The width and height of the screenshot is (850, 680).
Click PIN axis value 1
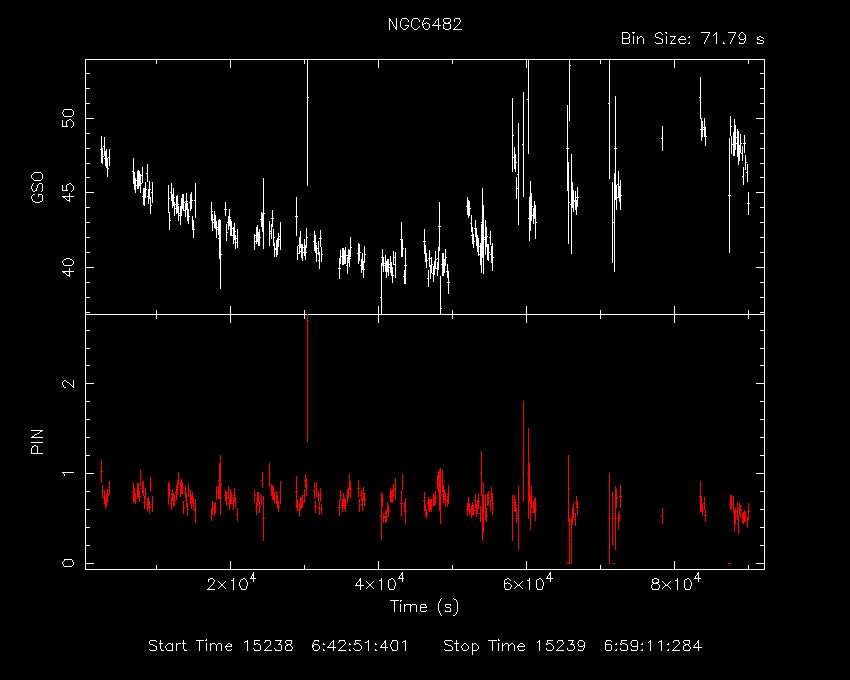coord(68,473)
